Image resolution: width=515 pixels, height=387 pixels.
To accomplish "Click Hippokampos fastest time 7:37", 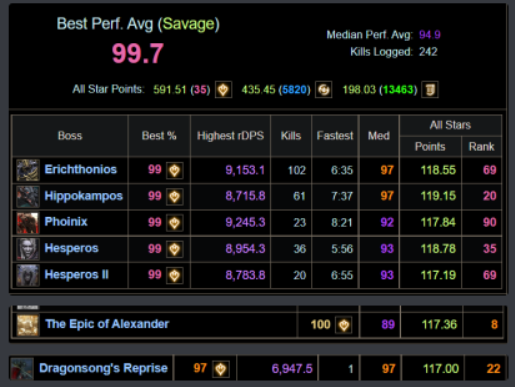I will click(x=342, y=196).
